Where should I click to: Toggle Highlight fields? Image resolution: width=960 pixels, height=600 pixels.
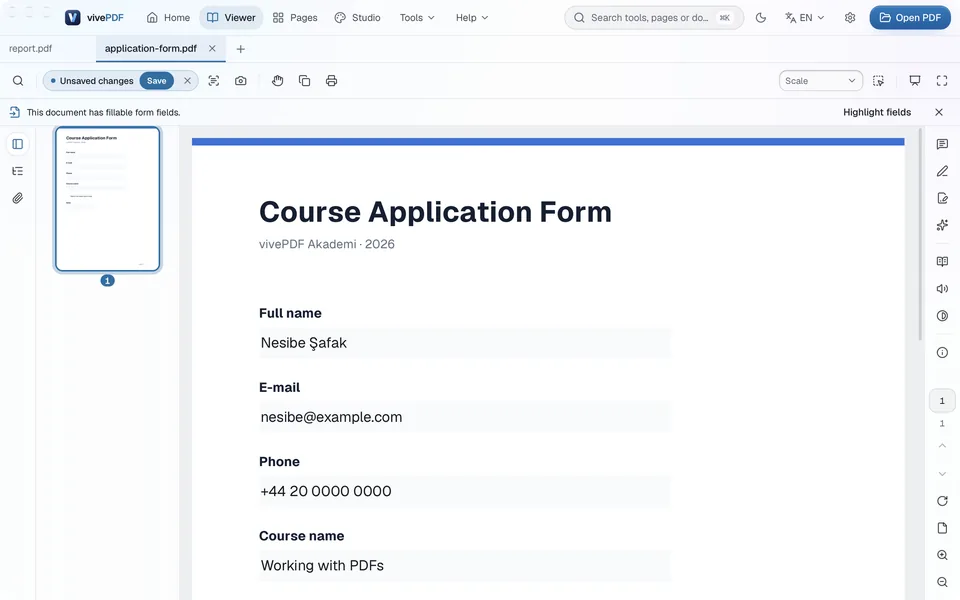(x=877, y=112)
